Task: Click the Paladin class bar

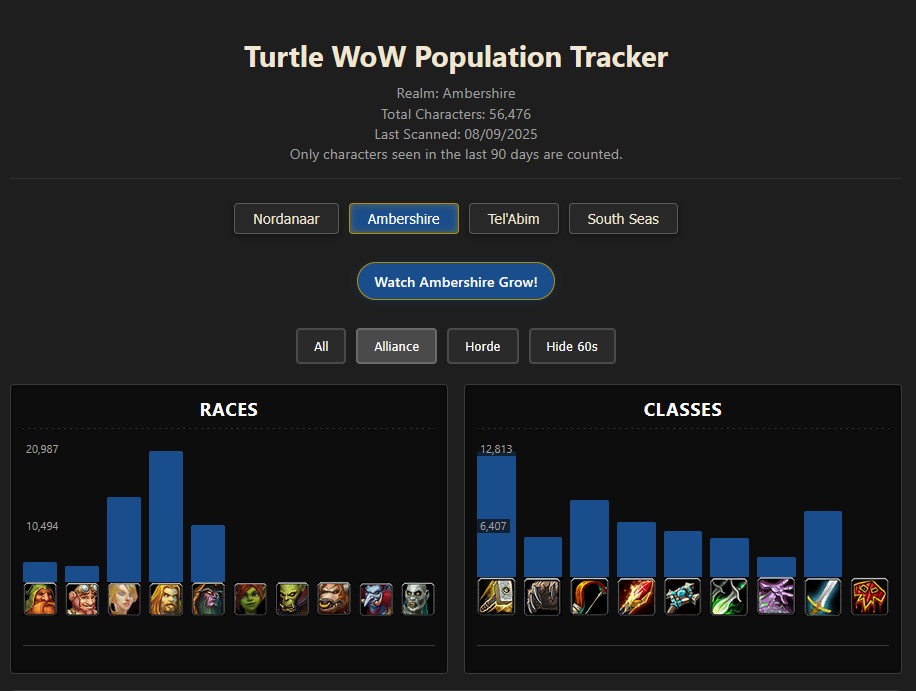Action: (496, 516)
